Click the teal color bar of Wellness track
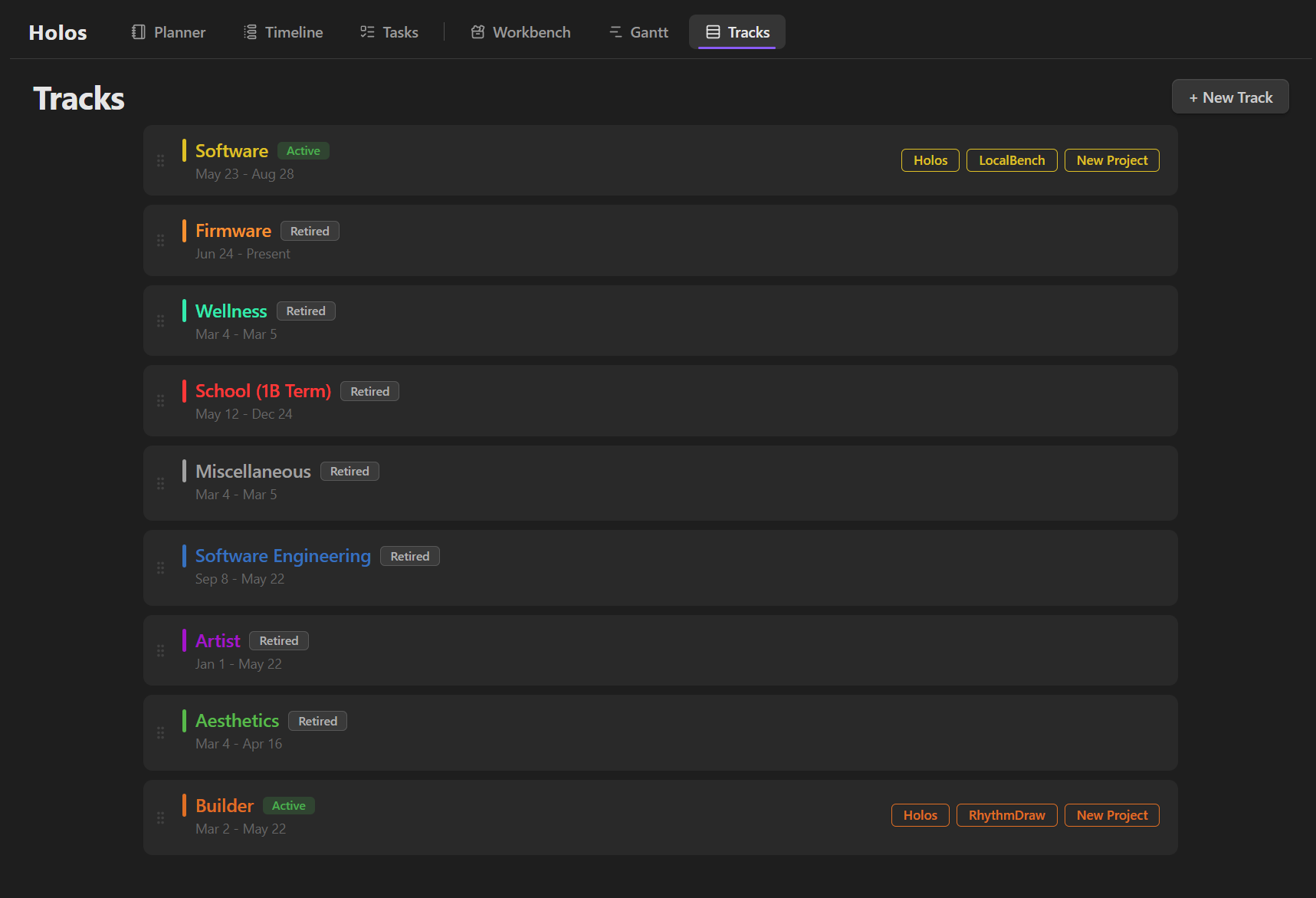 [184, 311]
